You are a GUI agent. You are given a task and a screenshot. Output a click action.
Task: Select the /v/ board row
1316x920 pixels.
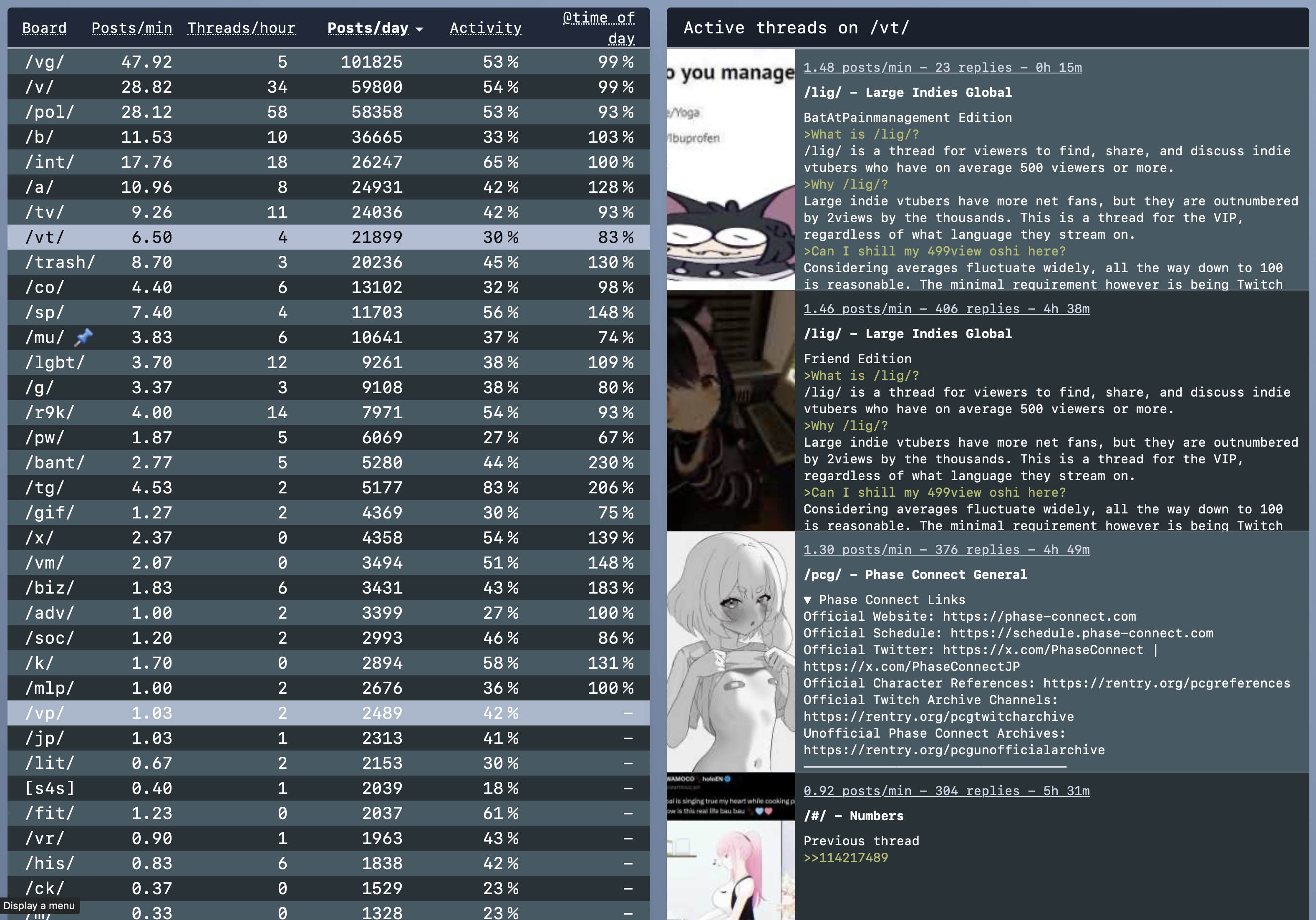pyautogui.click(x=328, y=87)
